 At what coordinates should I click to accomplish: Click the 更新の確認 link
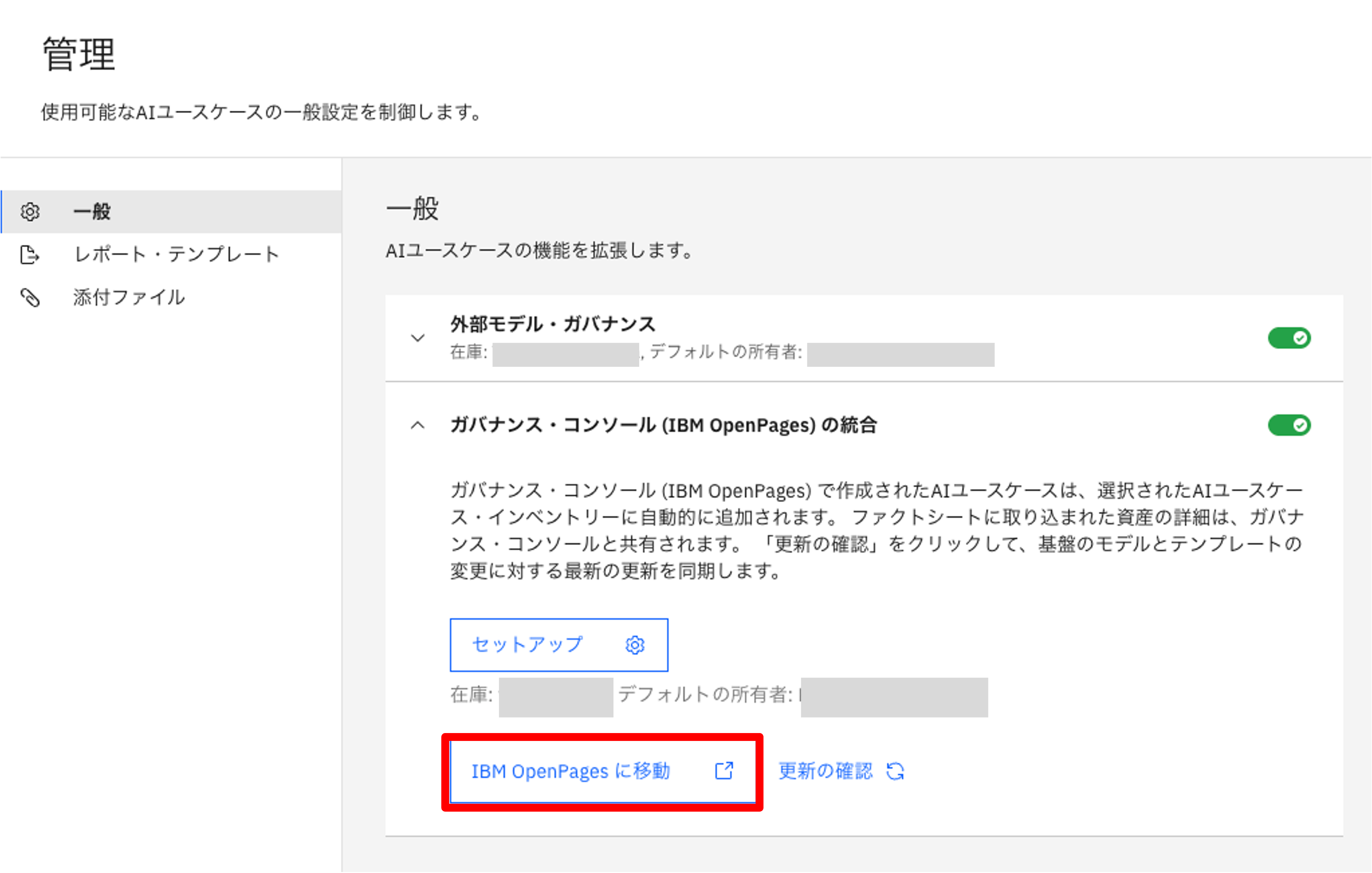825,771
